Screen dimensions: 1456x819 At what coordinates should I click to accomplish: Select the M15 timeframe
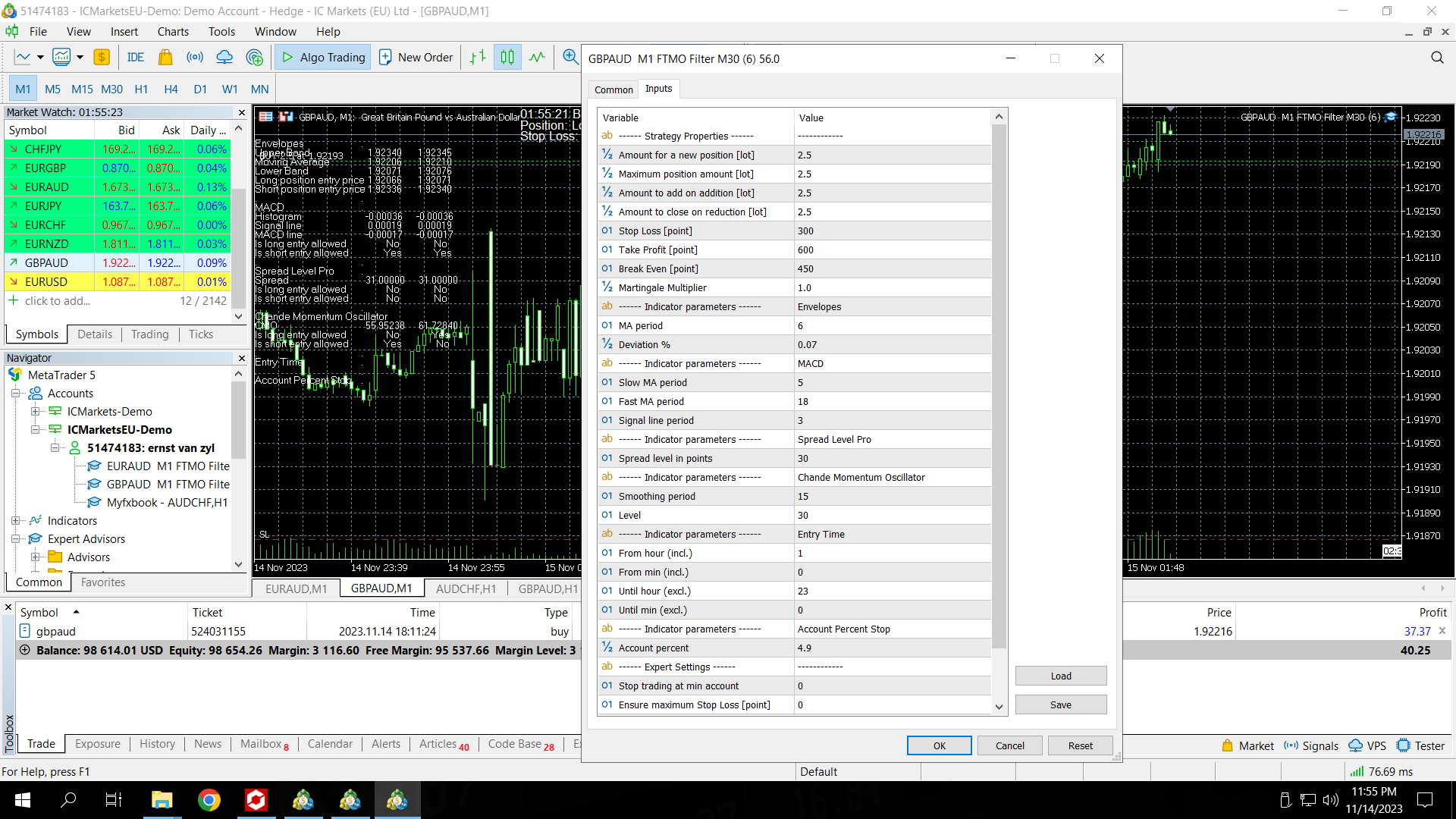(x=82, y=89)
